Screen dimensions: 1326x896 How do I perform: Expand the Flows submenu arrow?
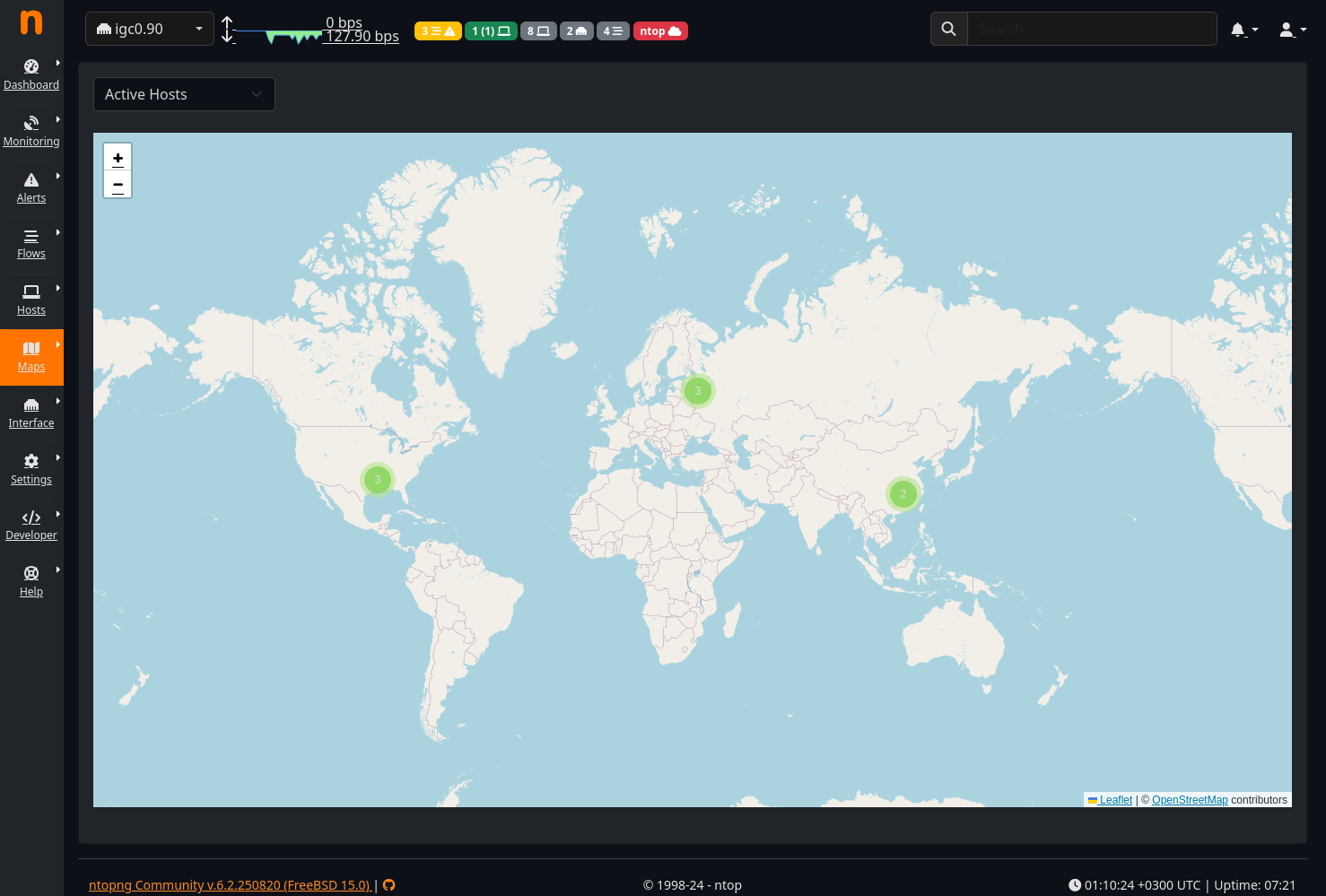tap(58, 232)
